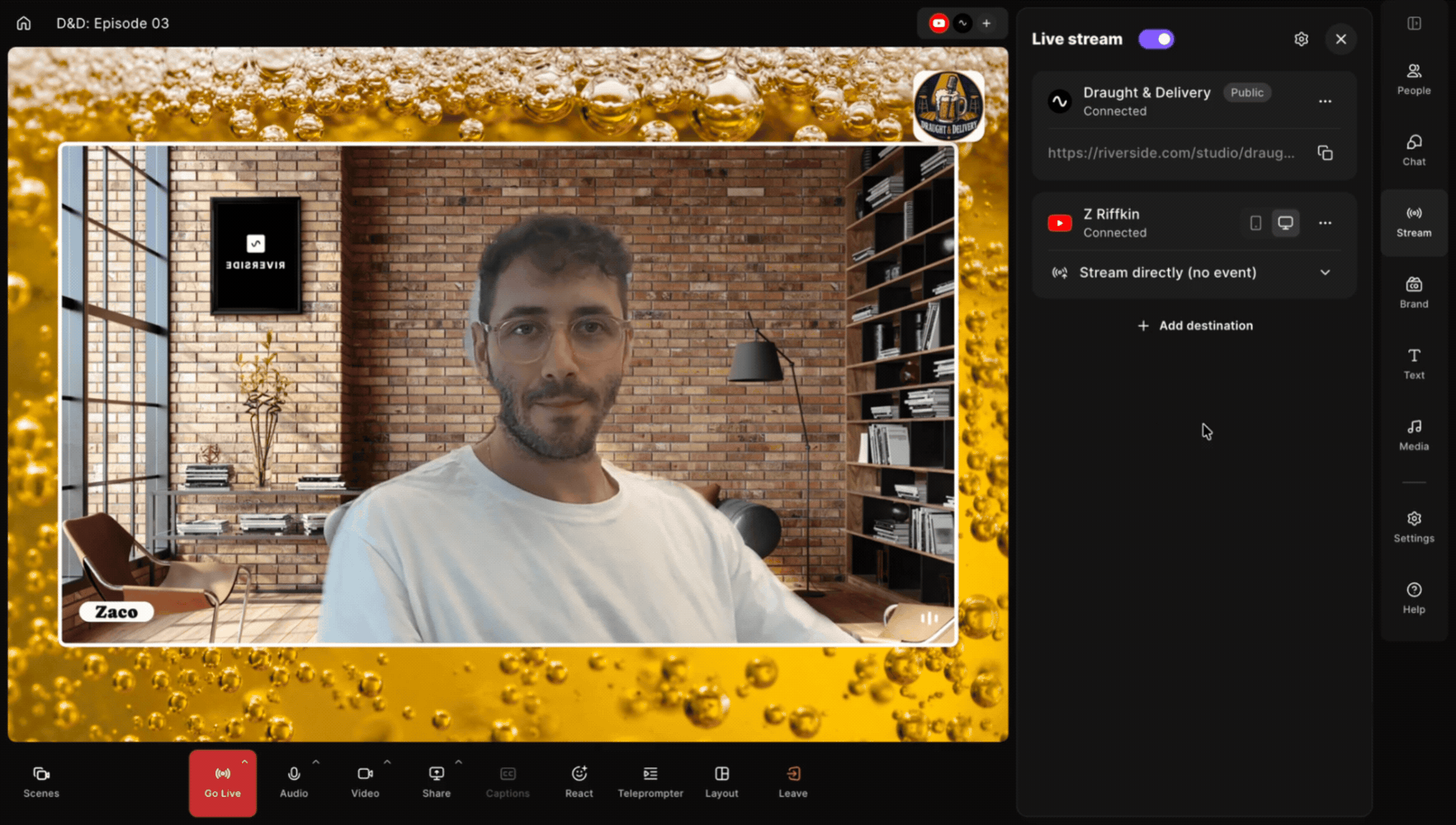
Task: Click the audio level indicator on video
Action: 929,618
